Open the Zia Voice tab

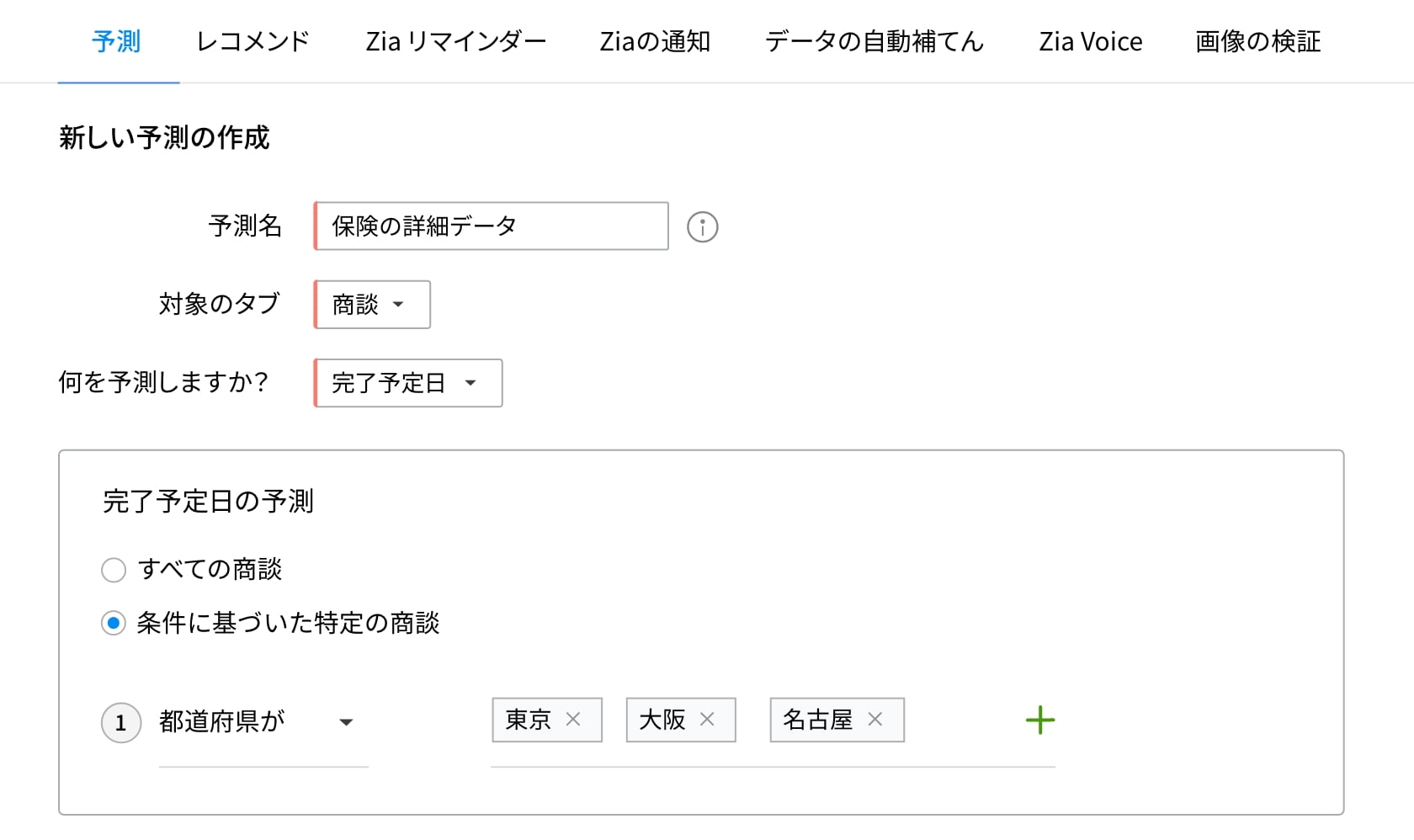coord(1090,41)
